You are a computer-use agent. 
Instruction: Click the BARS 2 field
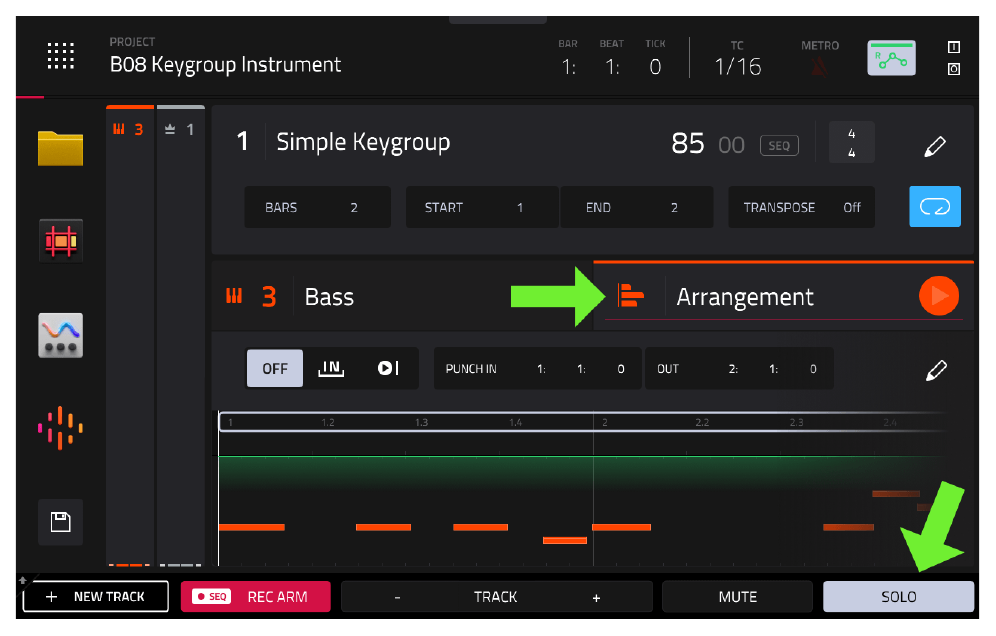(x=318, y=207)
